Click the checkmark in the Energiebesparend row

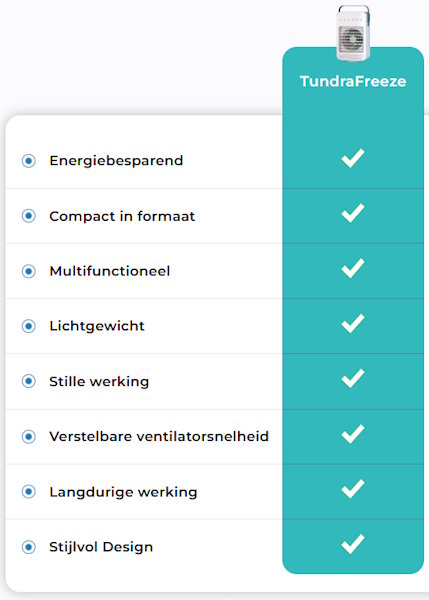point(352,158)
